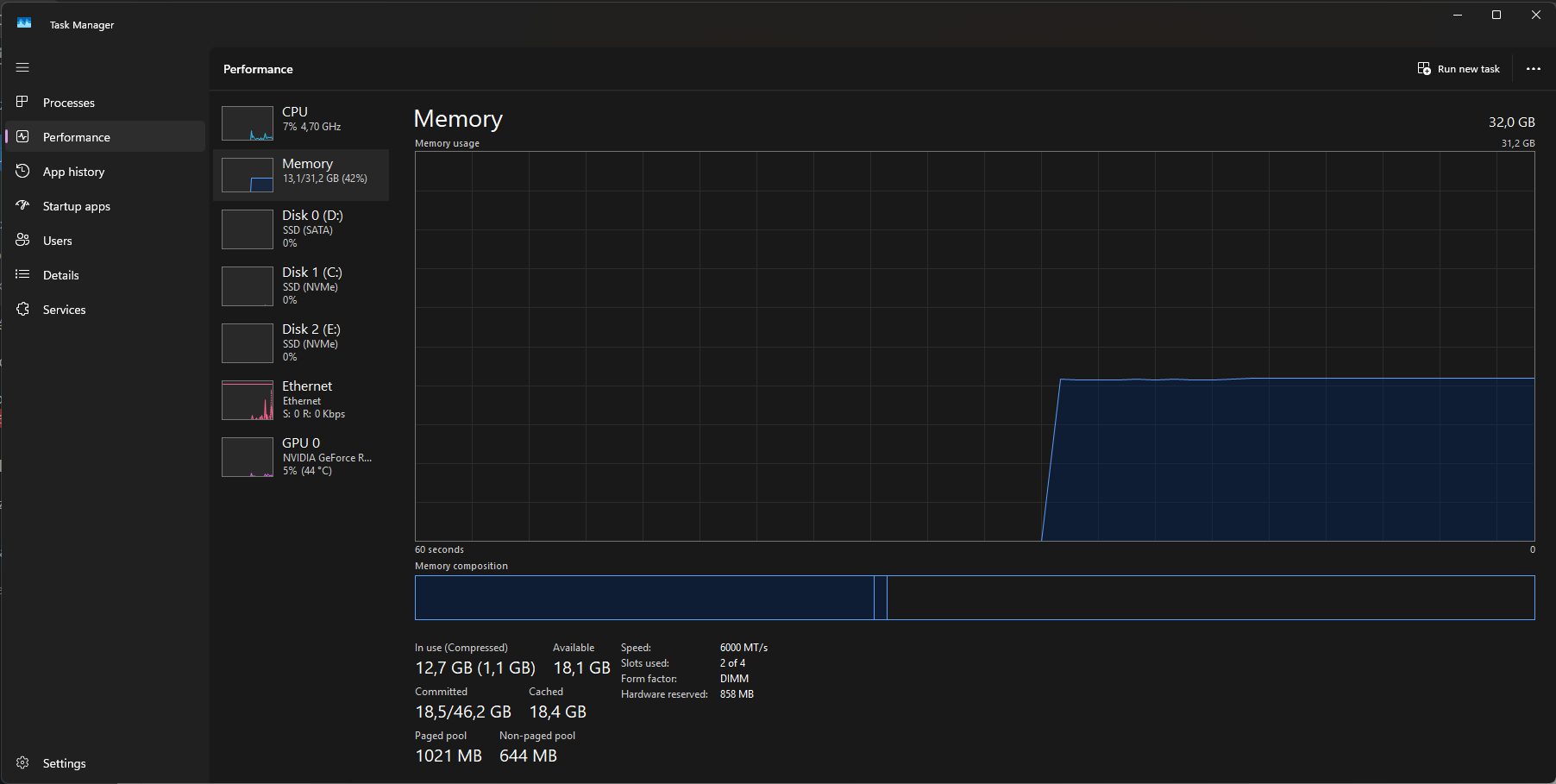Click the Settings gear icon

(22, 762)
